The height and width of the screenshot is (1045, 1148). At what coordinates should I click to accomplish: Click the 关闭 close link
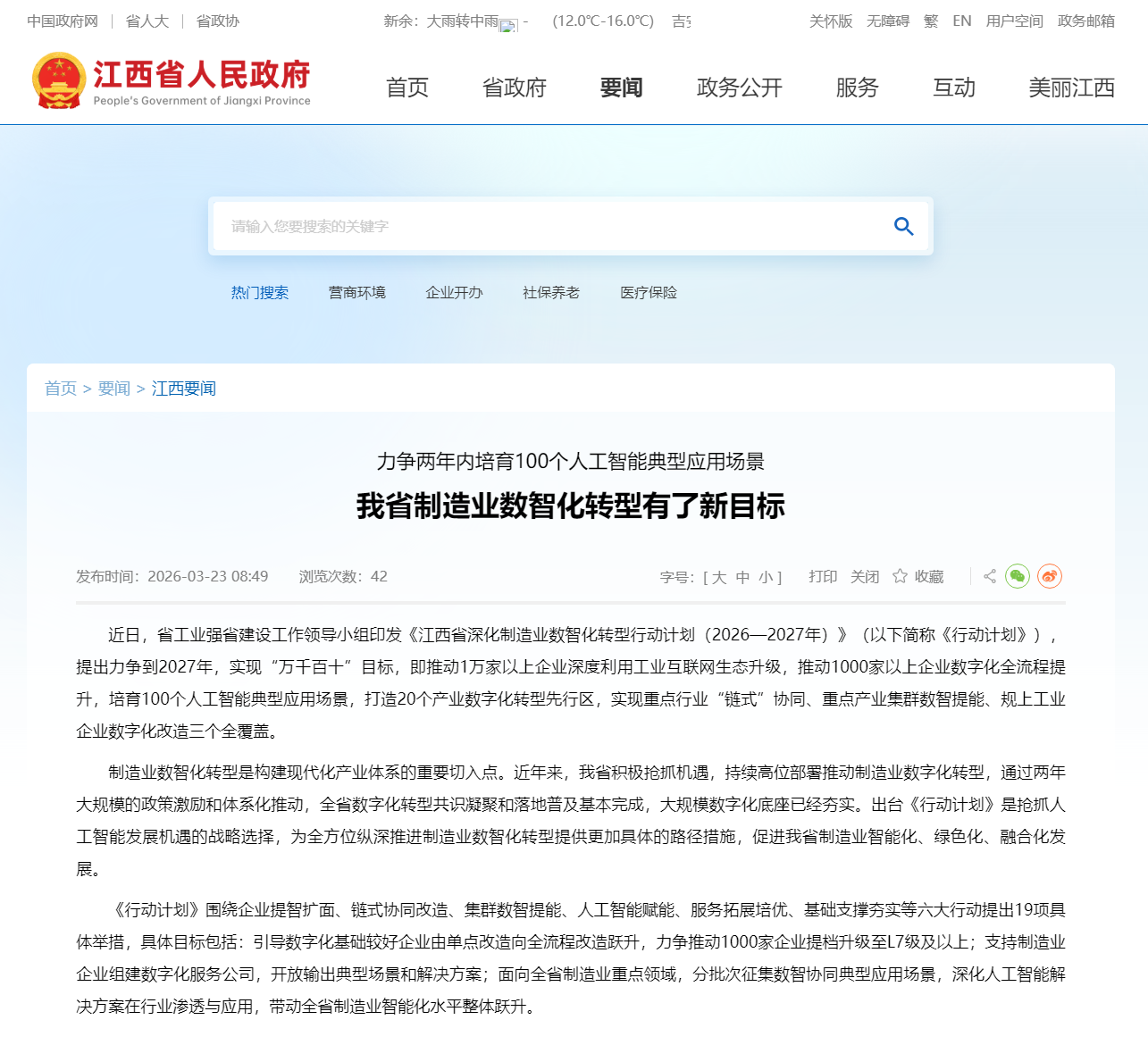864,577
